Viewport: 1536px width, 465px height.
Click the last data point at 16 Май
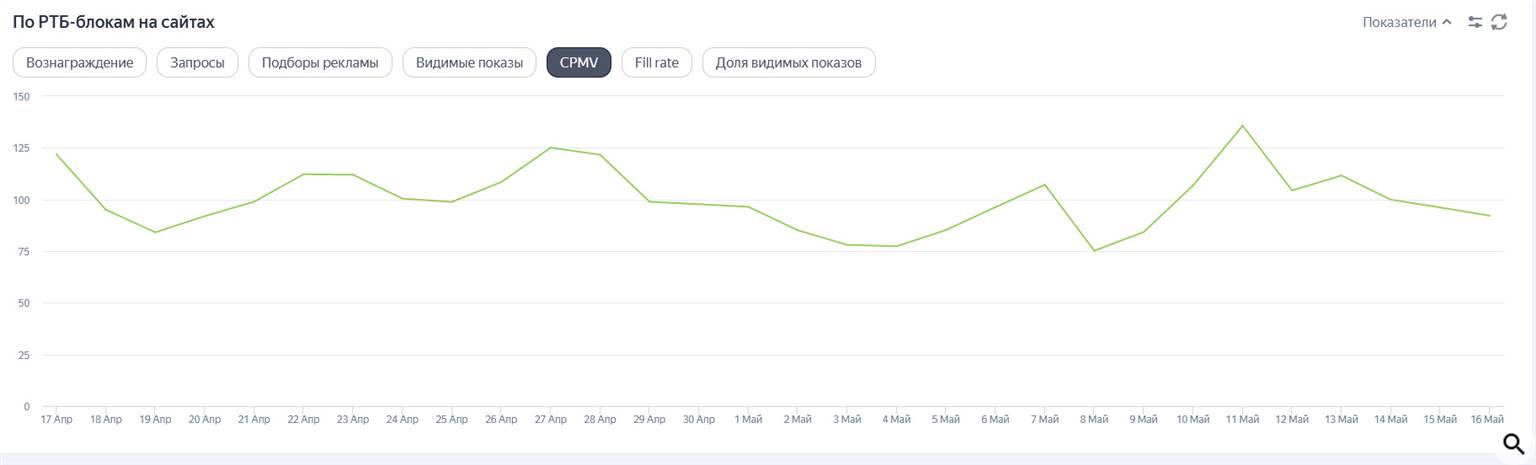[1490, 216]
